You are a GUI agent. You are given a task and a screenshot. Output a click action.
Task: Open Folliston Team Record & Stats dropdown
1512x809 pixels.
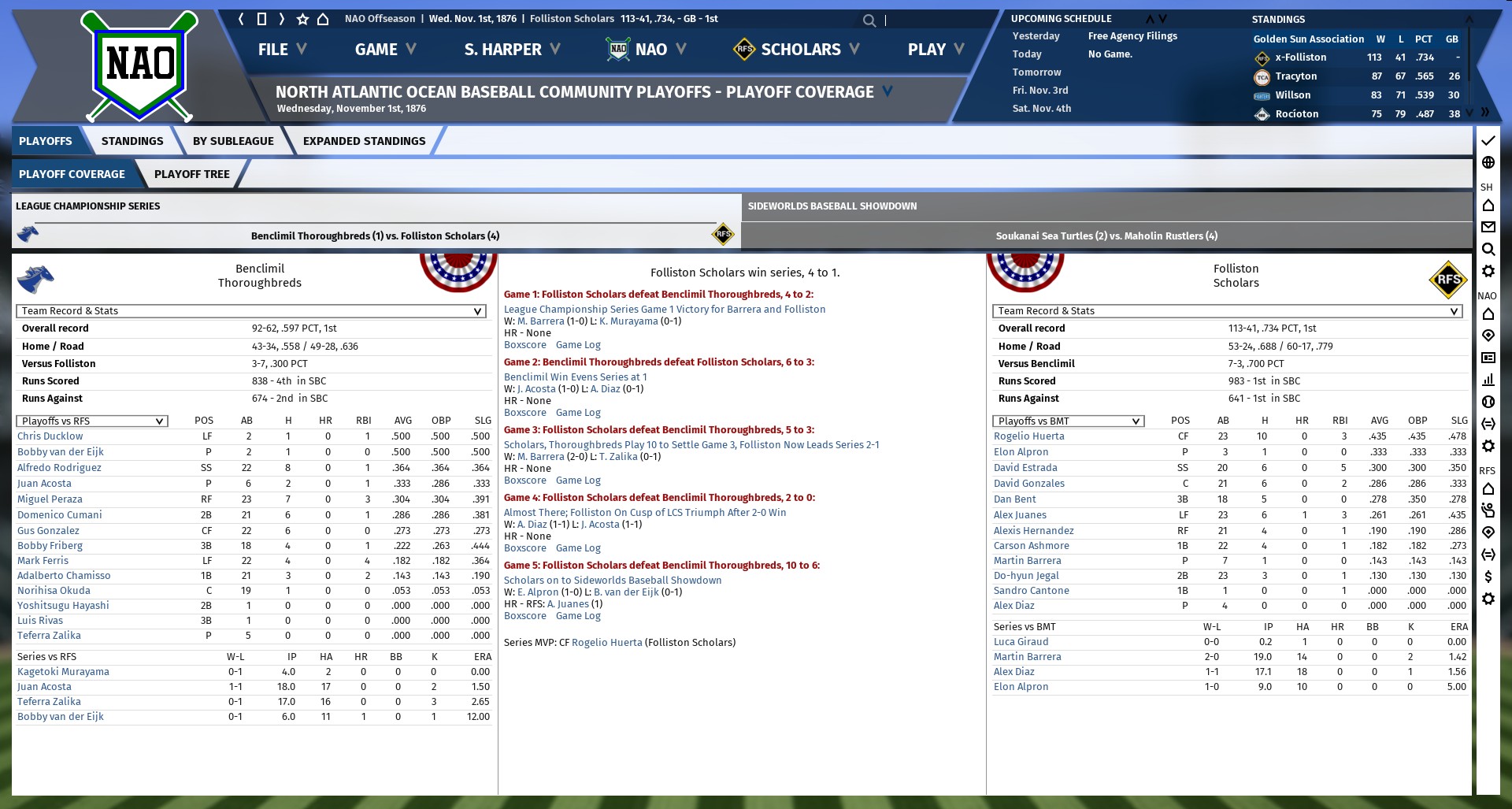point(1228,311)
